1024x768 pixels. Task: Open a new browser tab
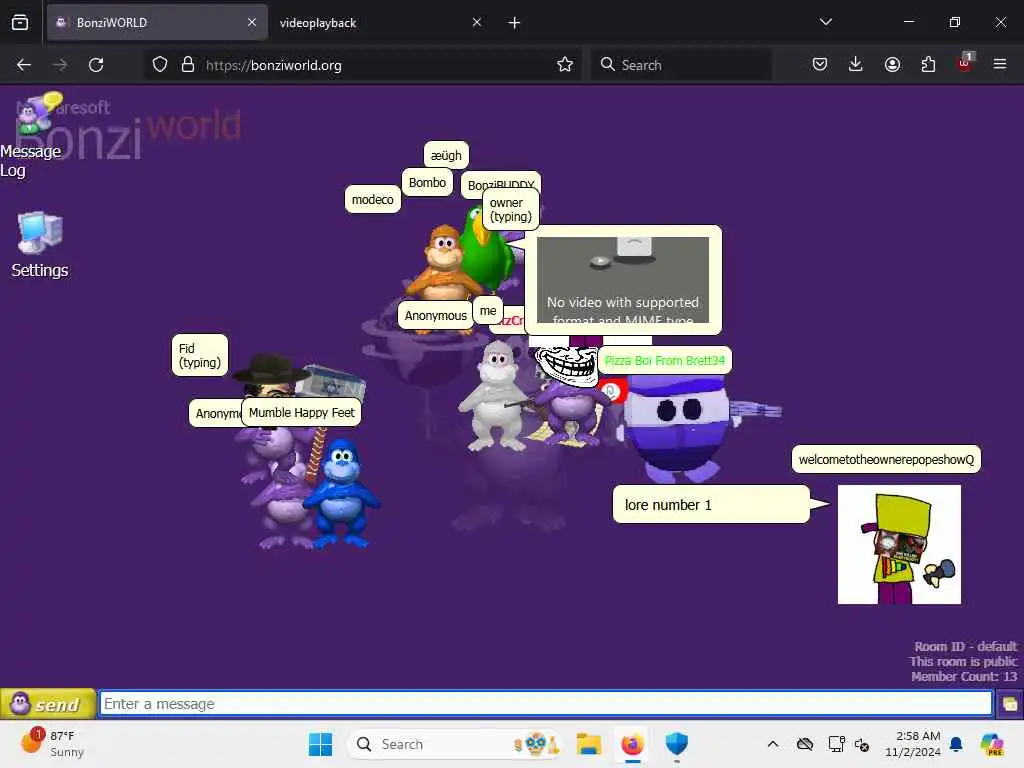tap(514, 23)
